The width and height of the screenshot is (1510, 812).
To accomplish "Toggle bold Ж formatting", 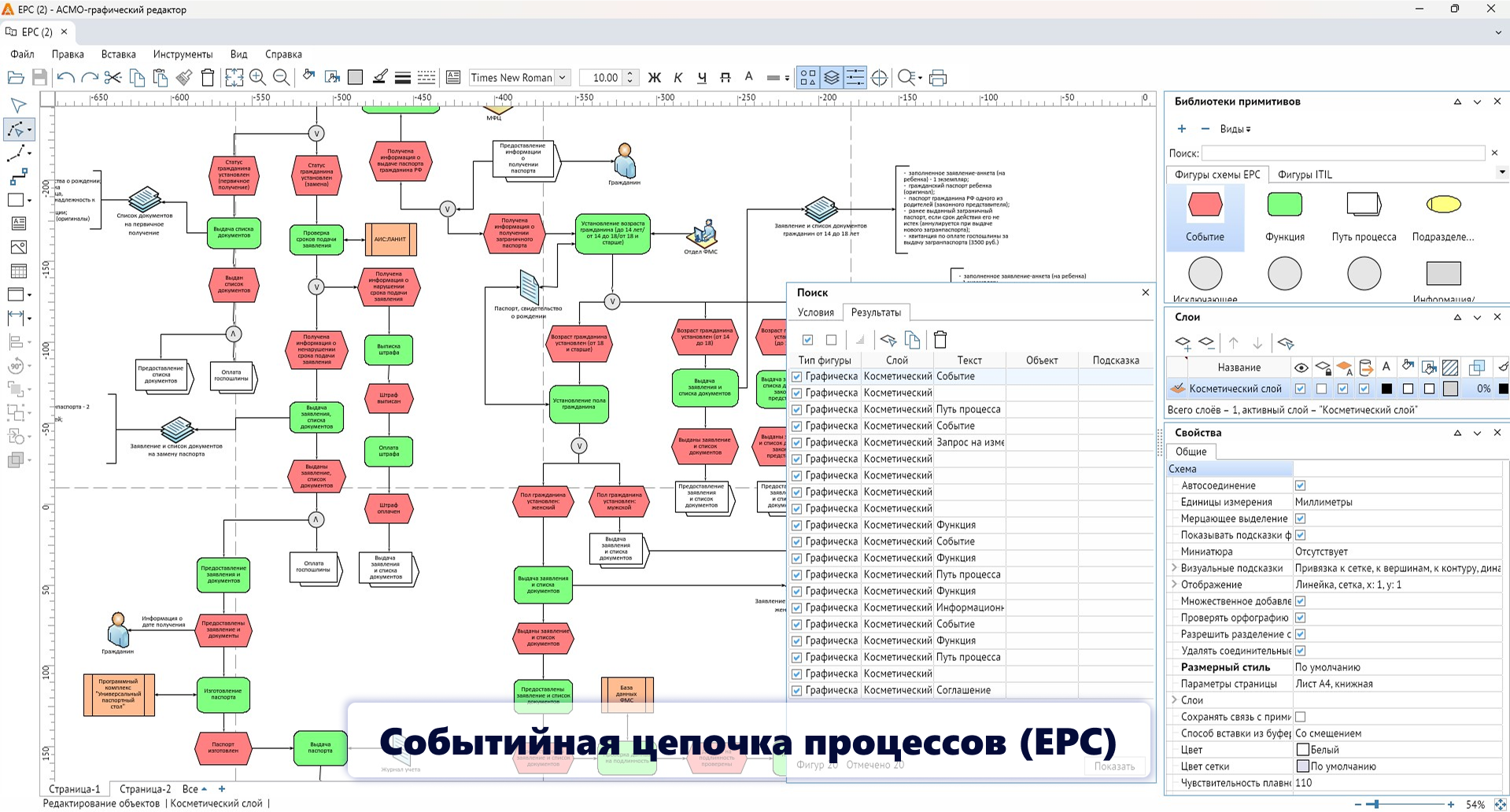I will click(x=654, y=77).
